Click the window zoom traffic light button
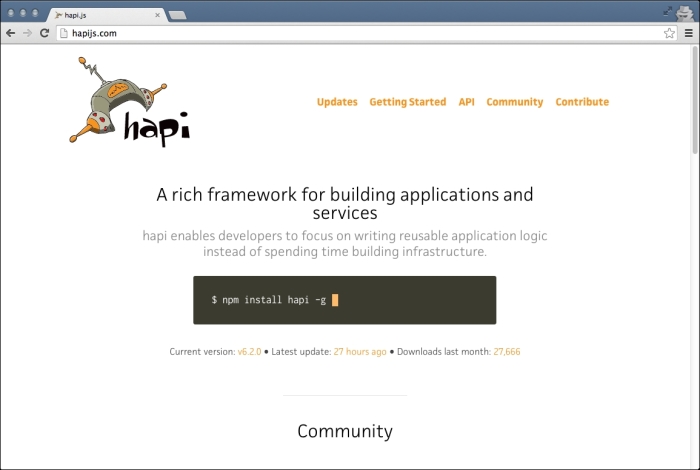 pos(35,13)
